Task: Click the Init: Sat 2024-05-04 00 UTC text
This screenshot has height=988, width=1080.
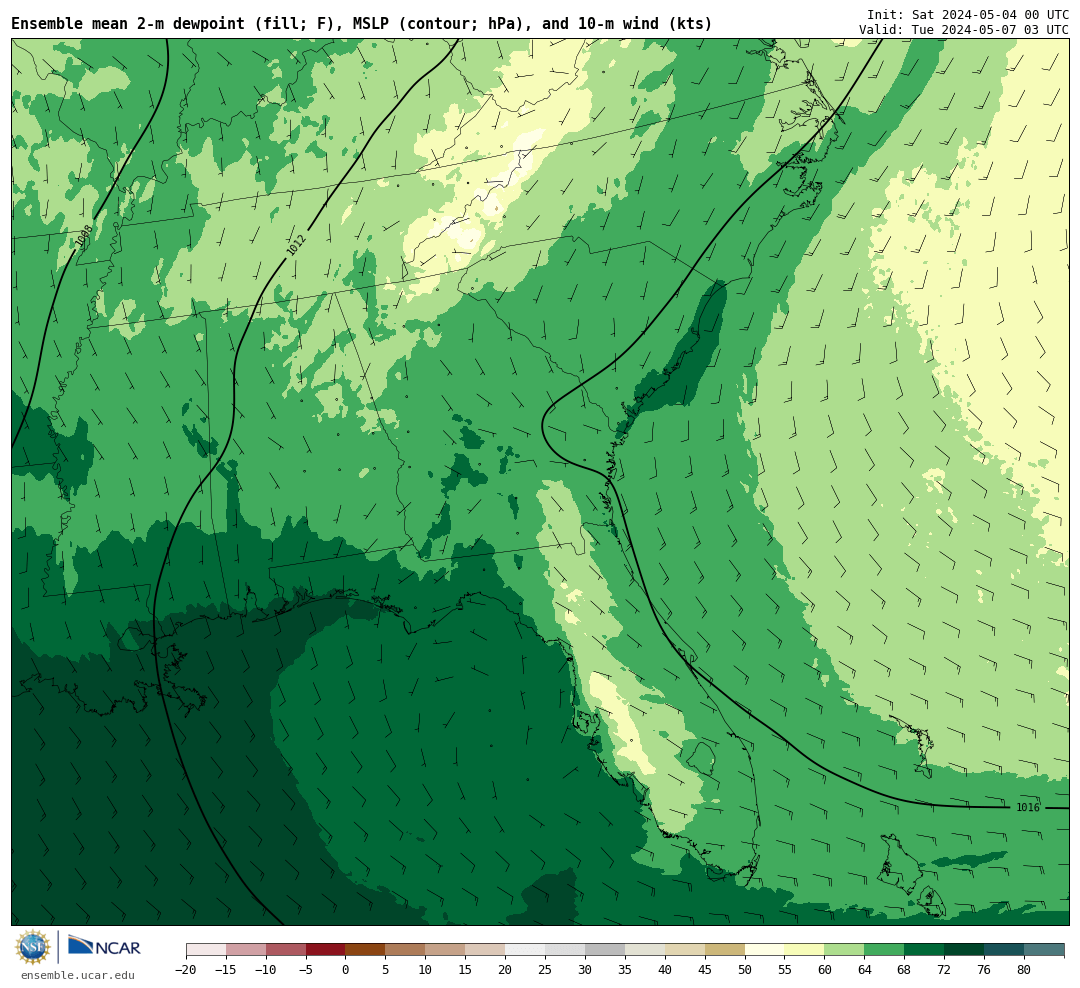Action: (968, 14)
